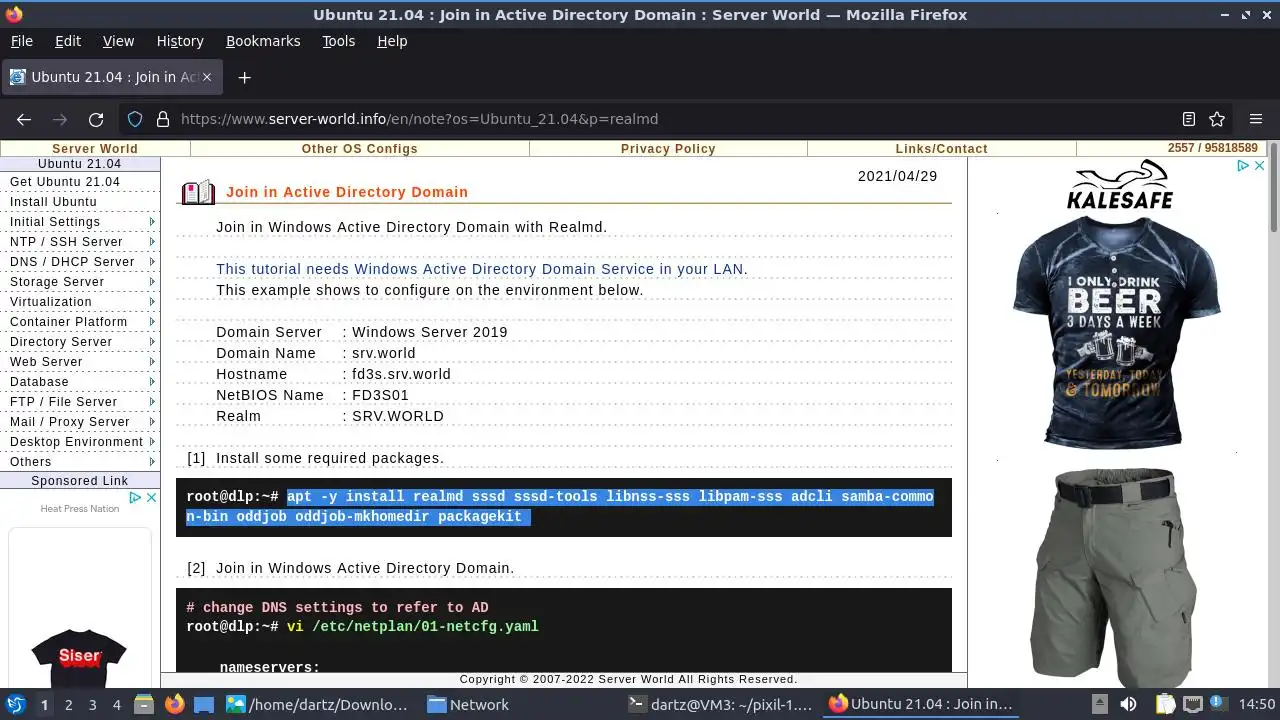The image size is (1280, 720).
Task: Close the right-side KALESAFE ad
Action: click(1259, 166)
